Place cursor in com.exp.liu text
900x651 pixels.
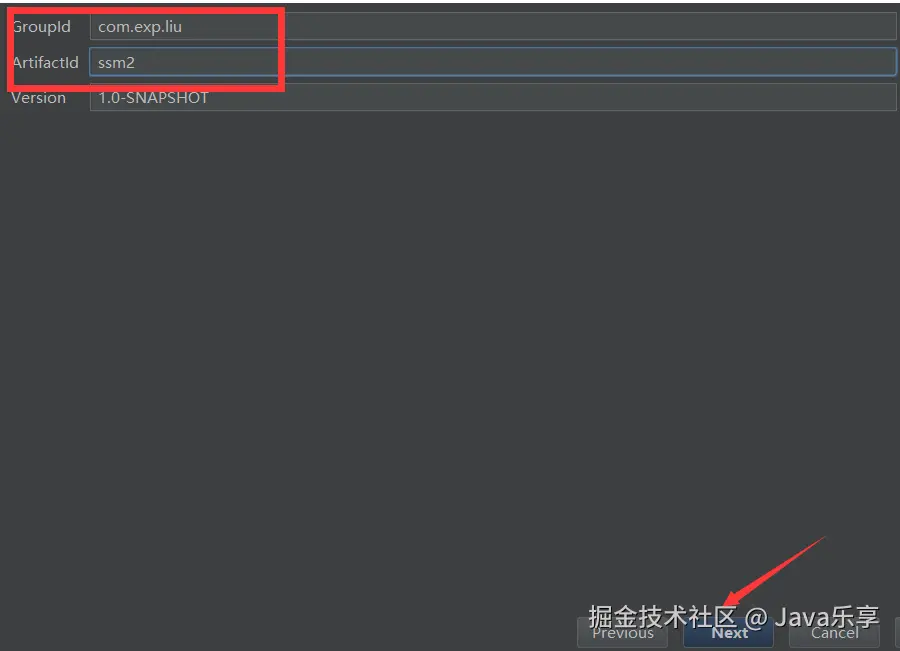[x=140, y=27]
